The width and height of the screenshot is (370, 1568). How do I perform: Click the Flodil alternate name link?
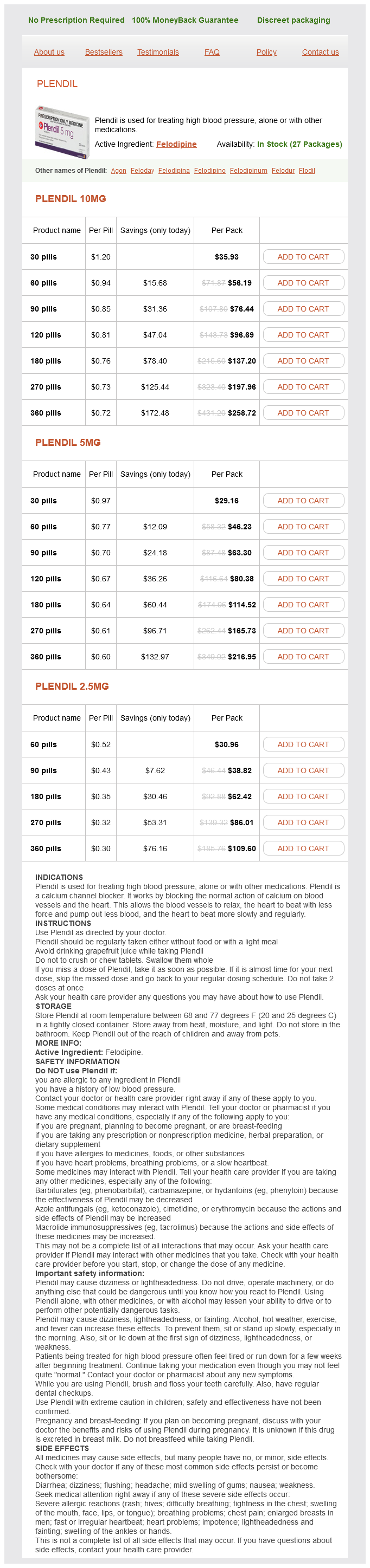[307, 171]
